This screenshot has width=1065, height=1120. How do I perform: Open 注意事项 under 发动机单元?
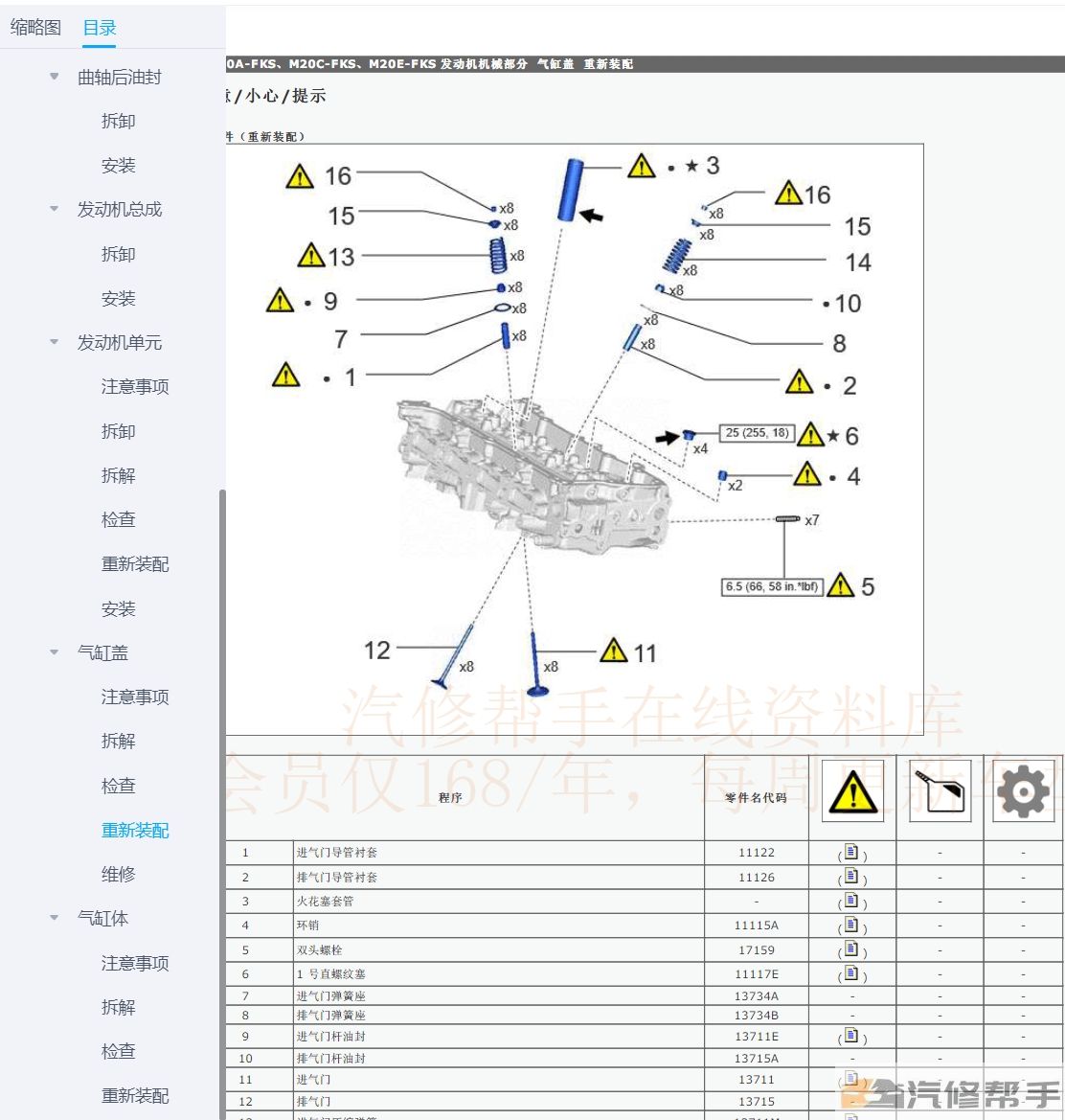tap(135, 386)
